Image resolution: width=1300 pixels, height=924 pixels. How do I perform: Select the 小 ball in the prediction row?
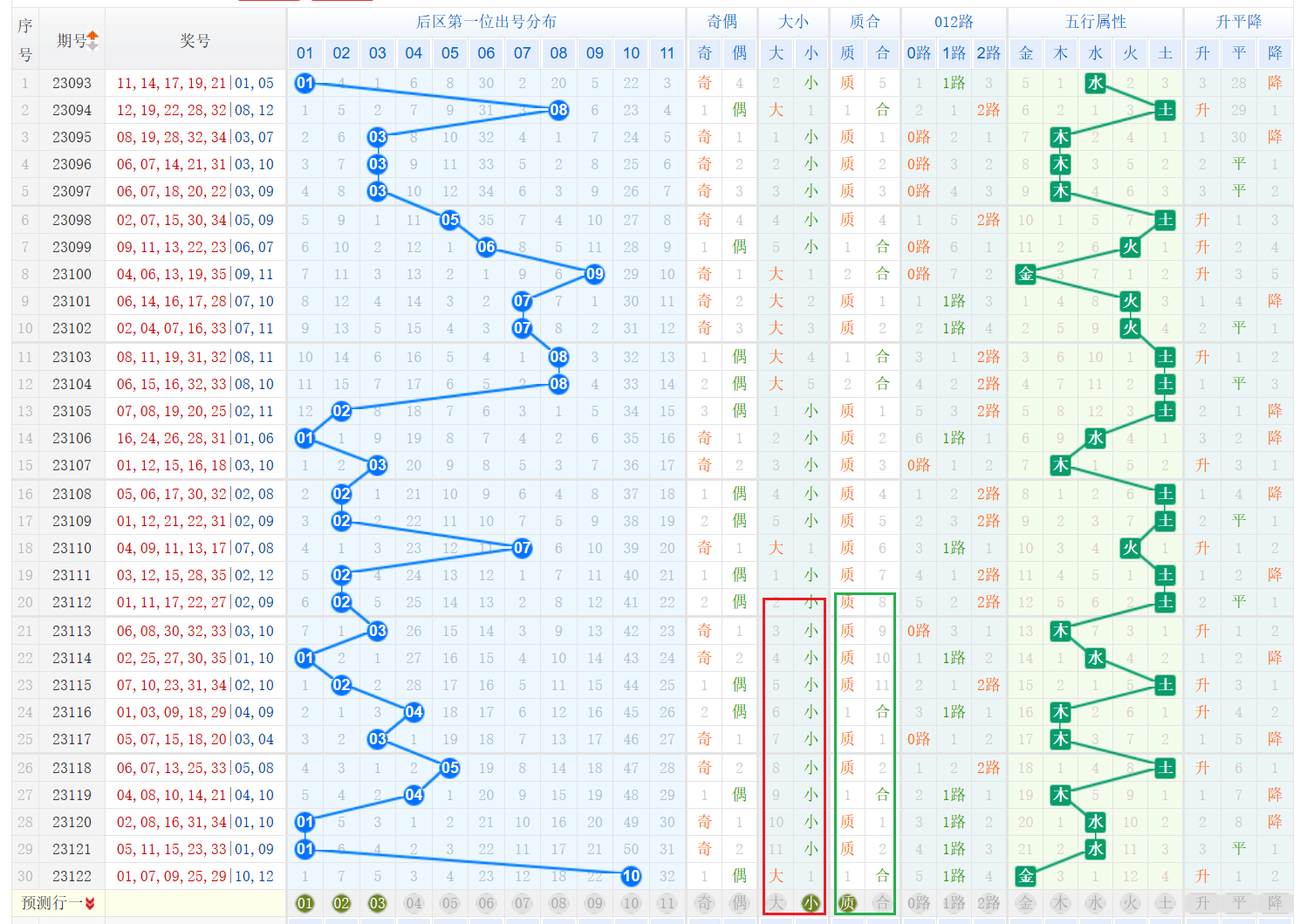811,903
